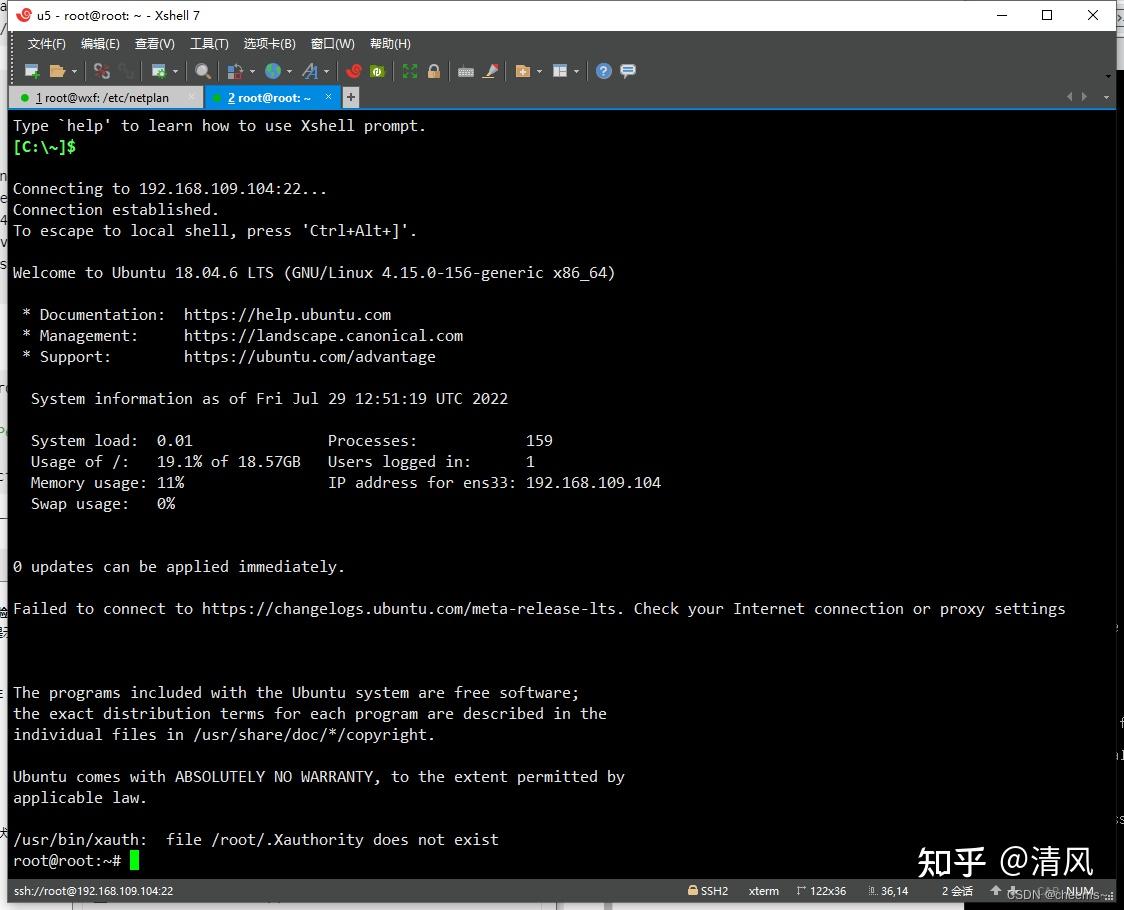Viewport: 1124px width, 910px height.
Task: Click the highlight marker icon
Action: (x=490, y=71)
